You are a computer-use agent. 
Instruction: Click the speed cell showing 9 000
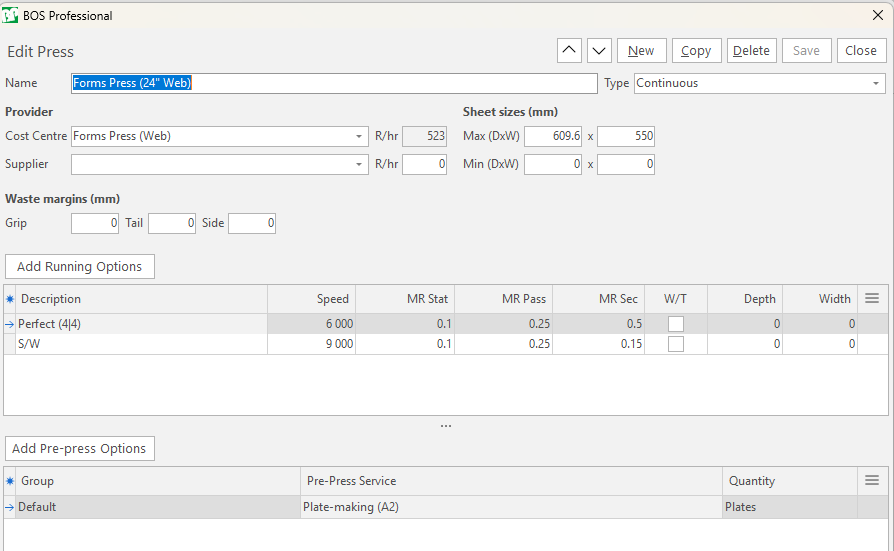[x=311, y=344]
